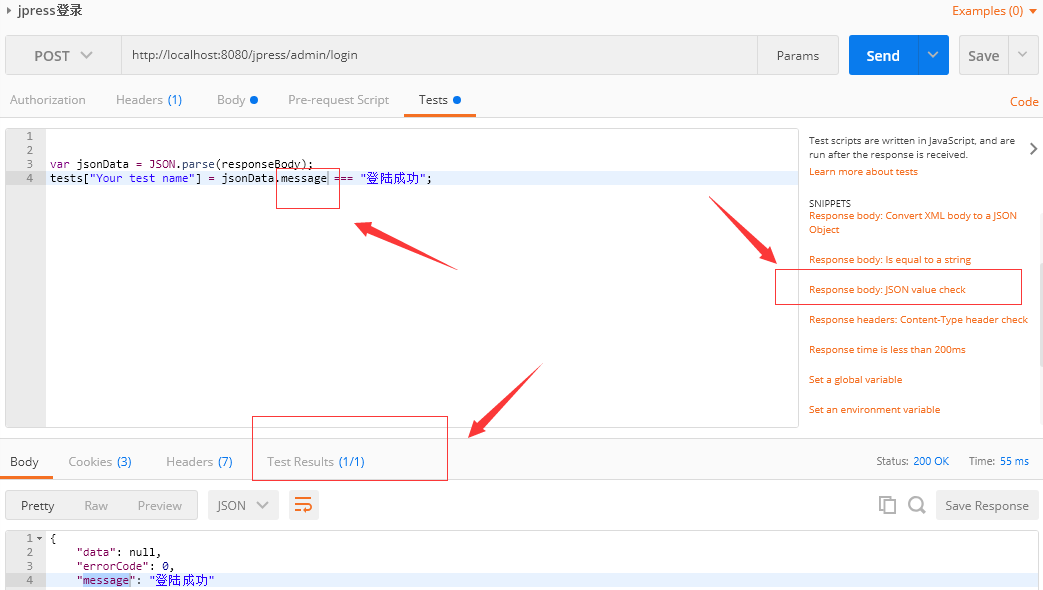Image resolution: width=1043 pixels, height=590 pixels.
Task: Click the Save Response button
Action: tap(986, 506)
